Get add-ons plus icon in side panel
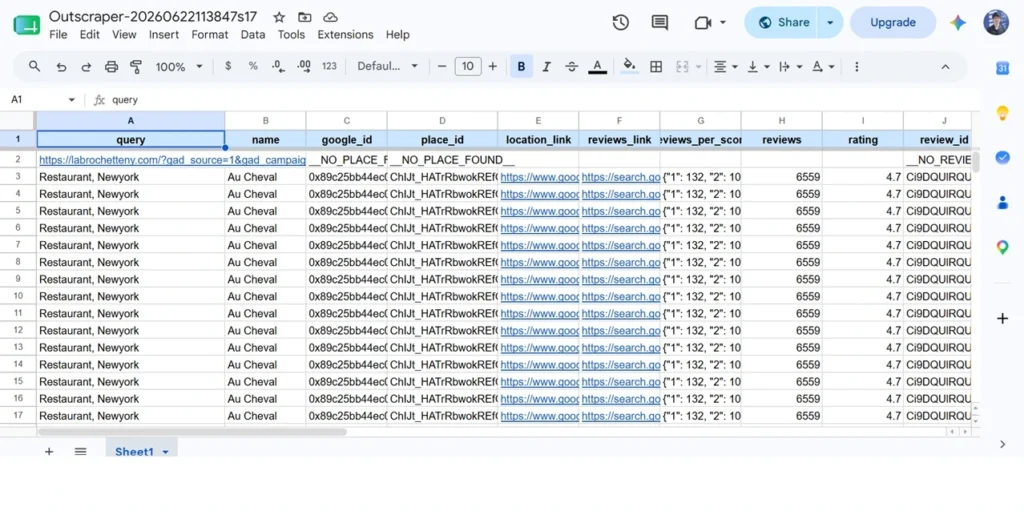 [1002, 319]
